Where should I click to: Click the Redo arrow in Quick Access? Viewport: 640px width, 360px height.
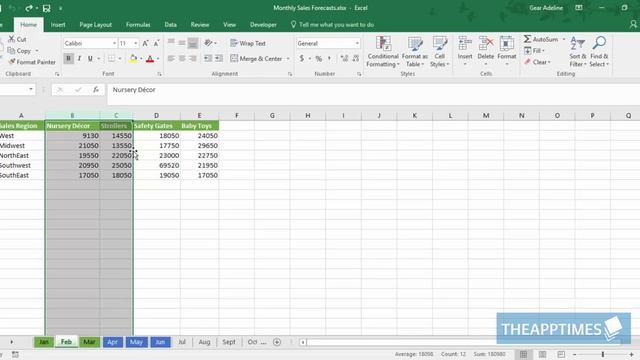[29, 8]
